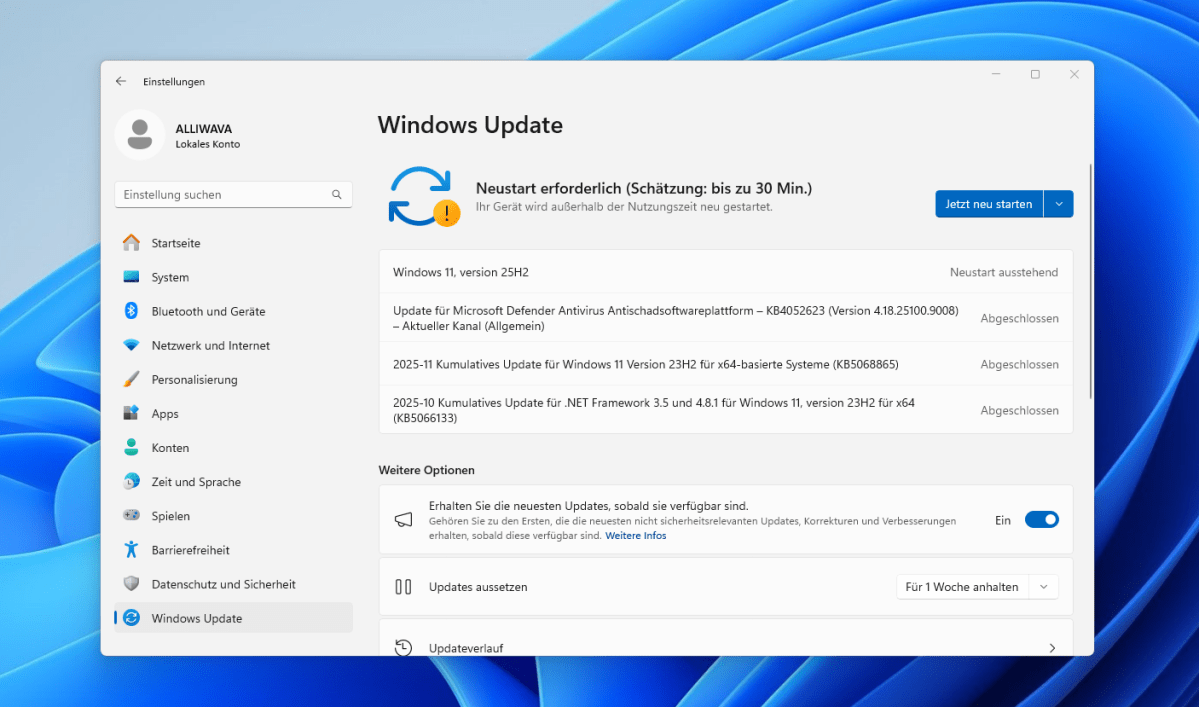This screenshot has height=707, width=1199.
Task: Select Barrierefreiheit in the navigation
Action: [x=195, y=549]
